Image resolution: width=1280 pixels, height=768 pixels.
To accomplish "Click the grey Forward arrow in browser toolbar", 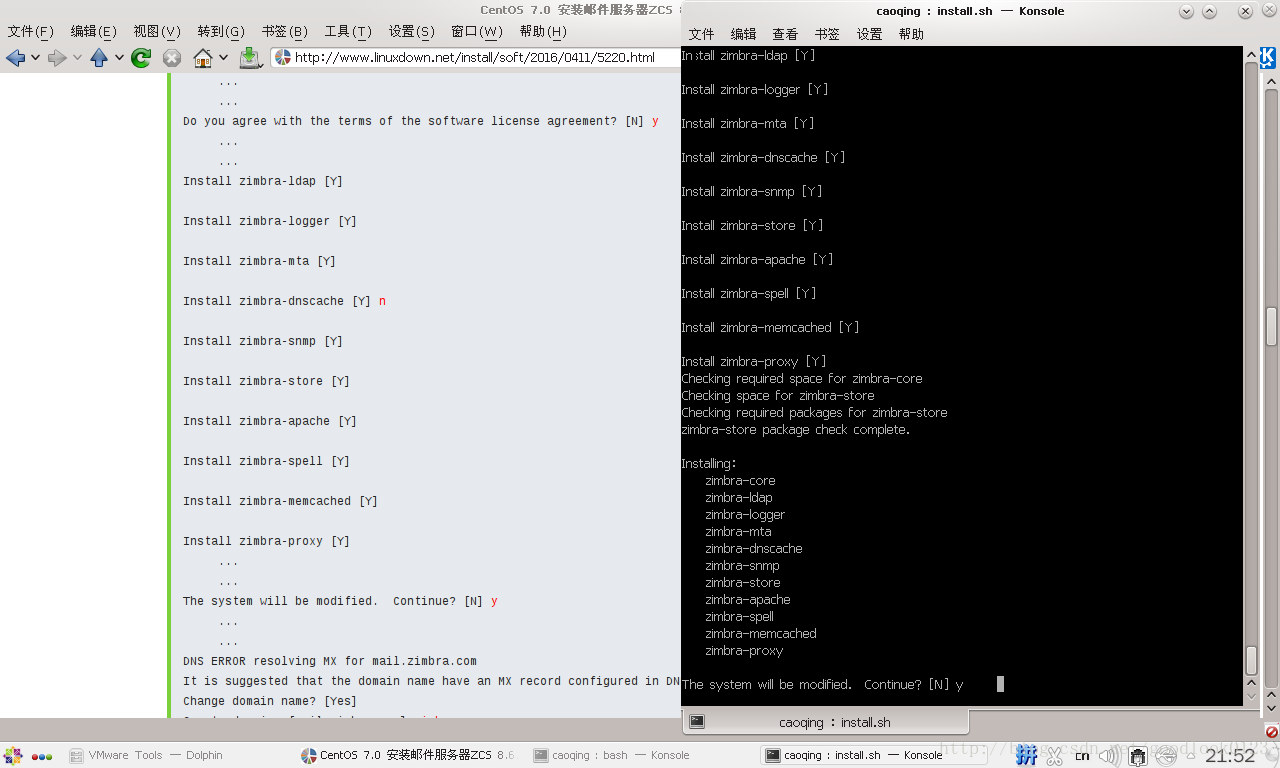I will [x=57, y=58].
